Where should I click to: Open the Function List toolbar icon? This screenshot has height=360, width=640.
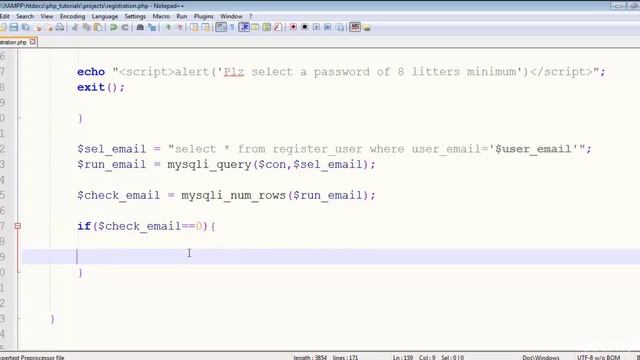(278, 27)
